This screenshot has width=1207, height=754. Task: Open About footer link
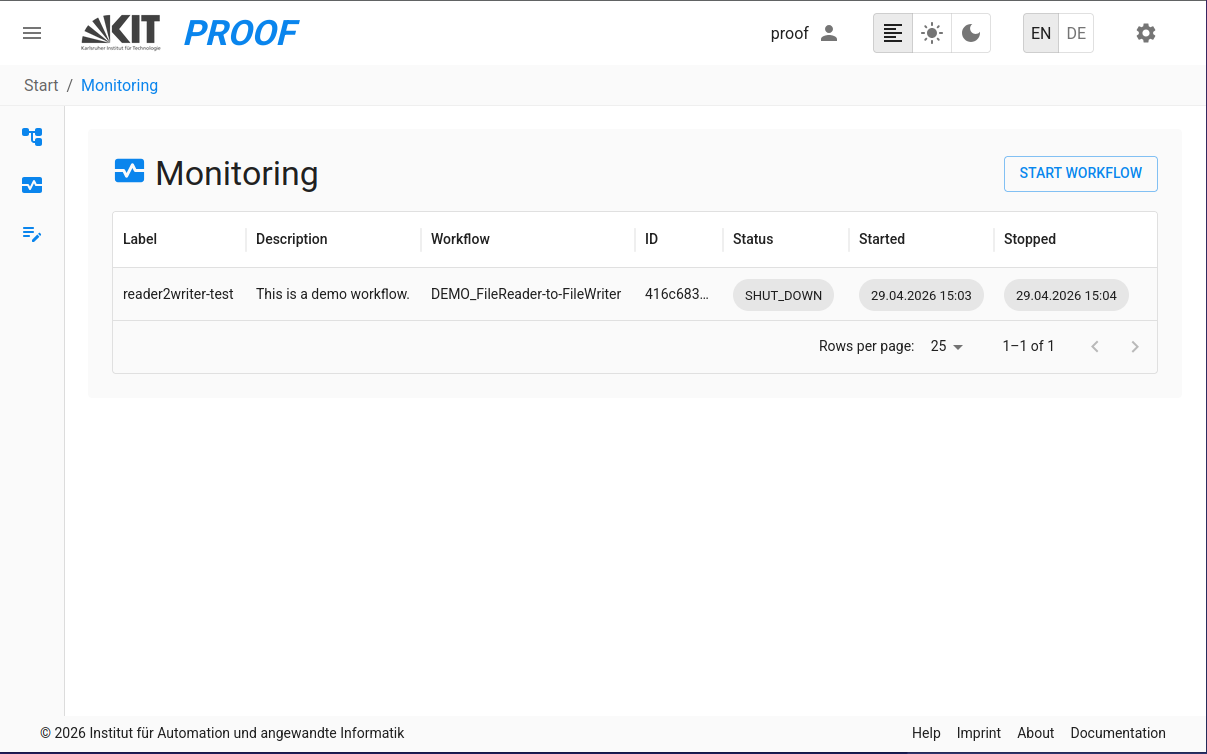tap(1035, 733)
